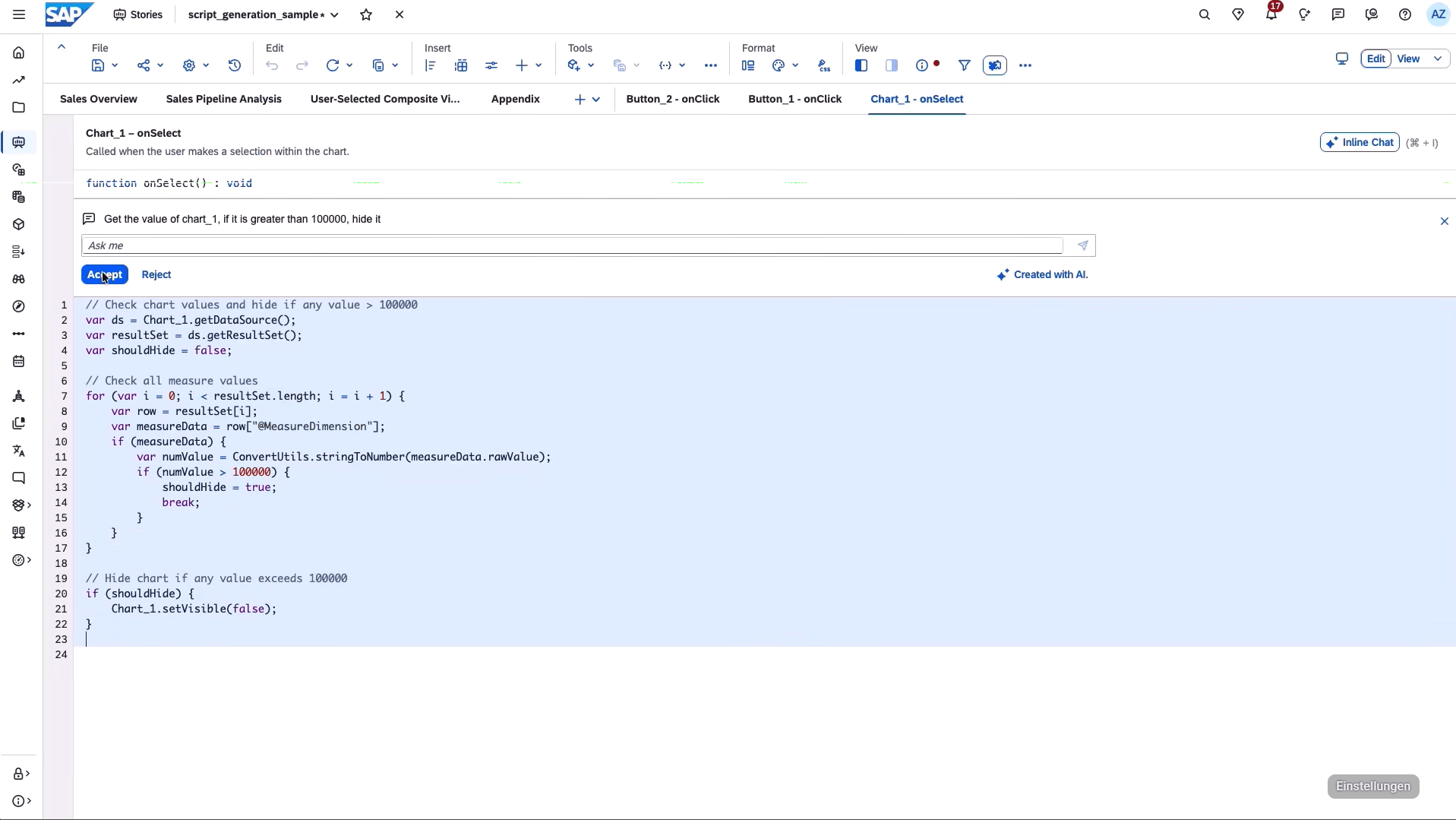Send the Ask me prompt

(1083, 245)
